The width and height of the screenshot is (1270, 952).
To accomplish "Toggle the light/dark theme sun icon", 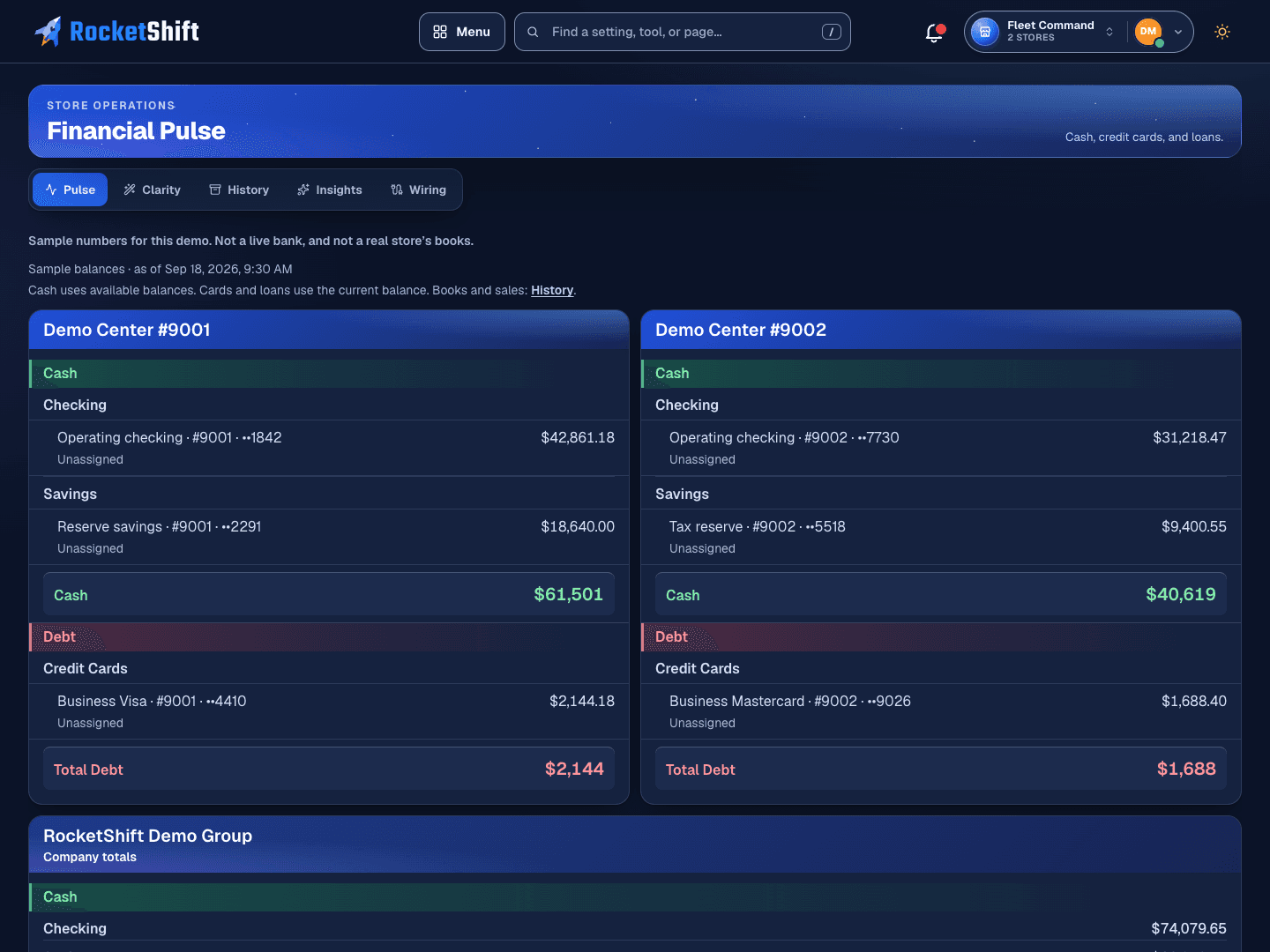I will click(1222, 32).
